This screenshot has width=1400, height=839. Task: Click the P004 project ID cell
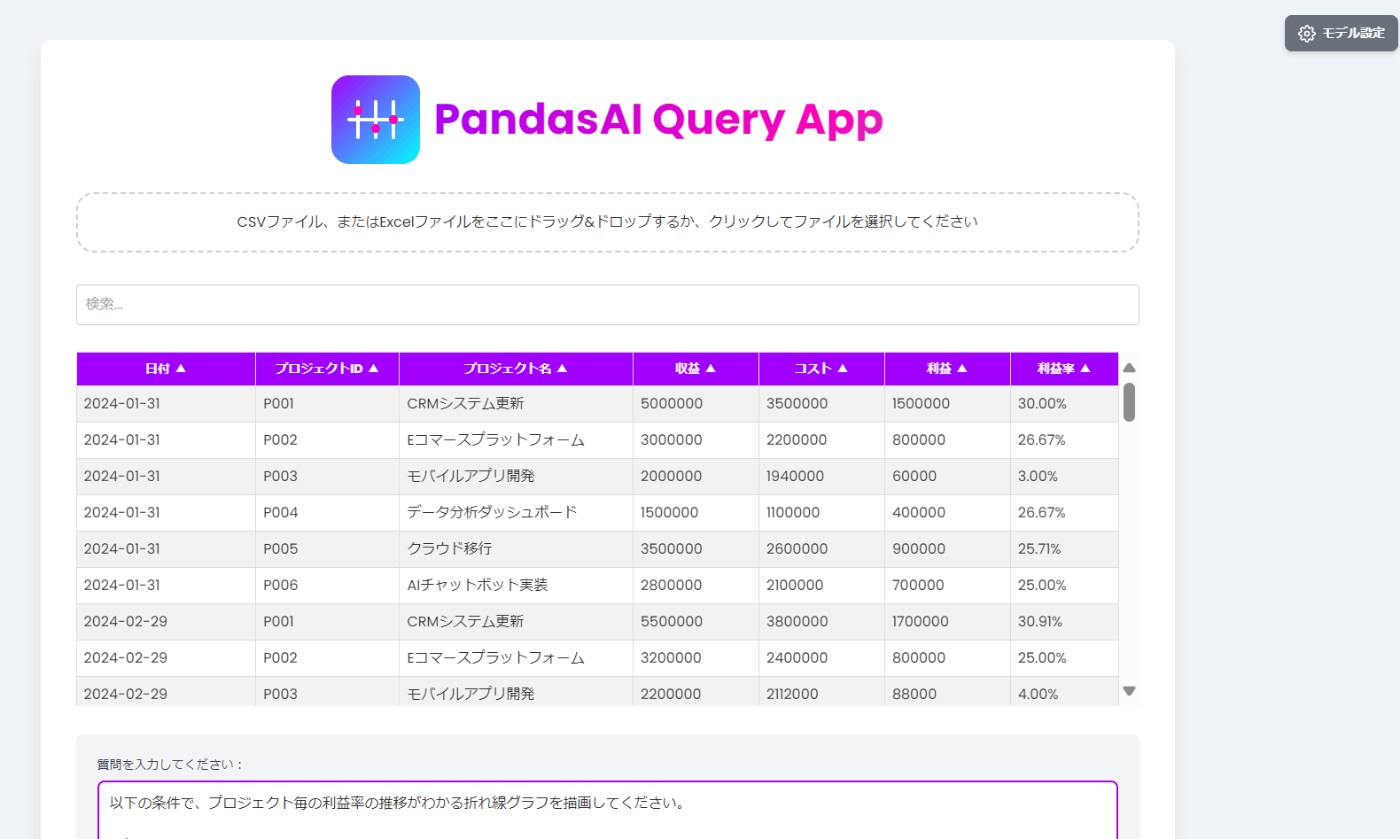327,512
